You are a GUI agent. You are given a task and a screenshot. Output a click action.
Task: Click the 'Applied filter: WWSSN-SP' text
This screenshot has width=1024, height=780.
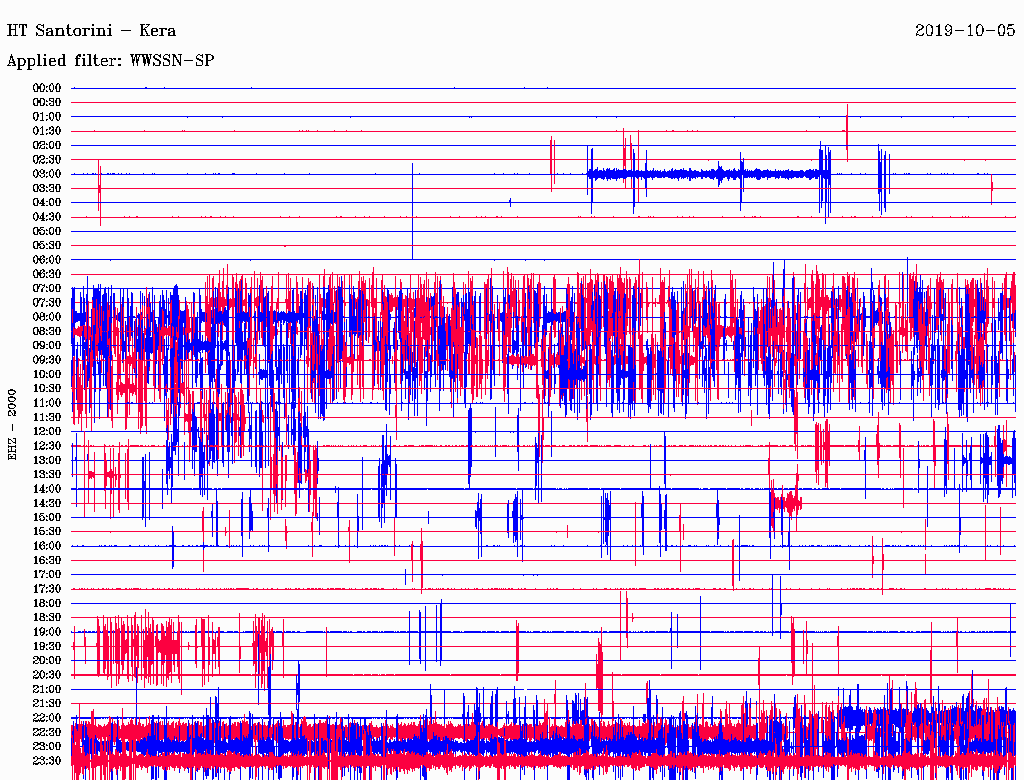pyautogui.click(x=110, y=61)
